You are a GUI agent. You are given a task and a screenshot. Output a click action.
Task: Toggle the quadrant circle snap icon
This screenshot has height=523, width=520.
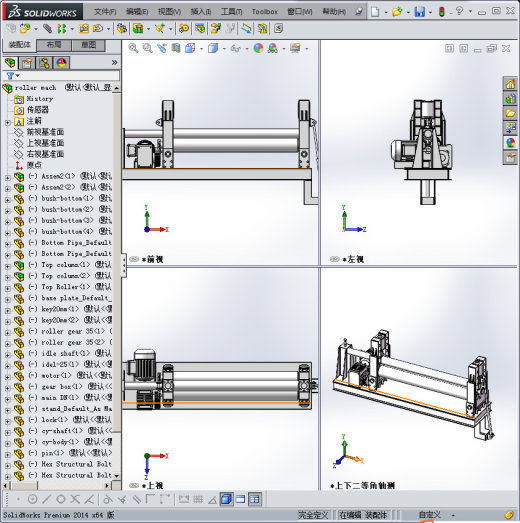pyautogui.click(x=61, y=499)
